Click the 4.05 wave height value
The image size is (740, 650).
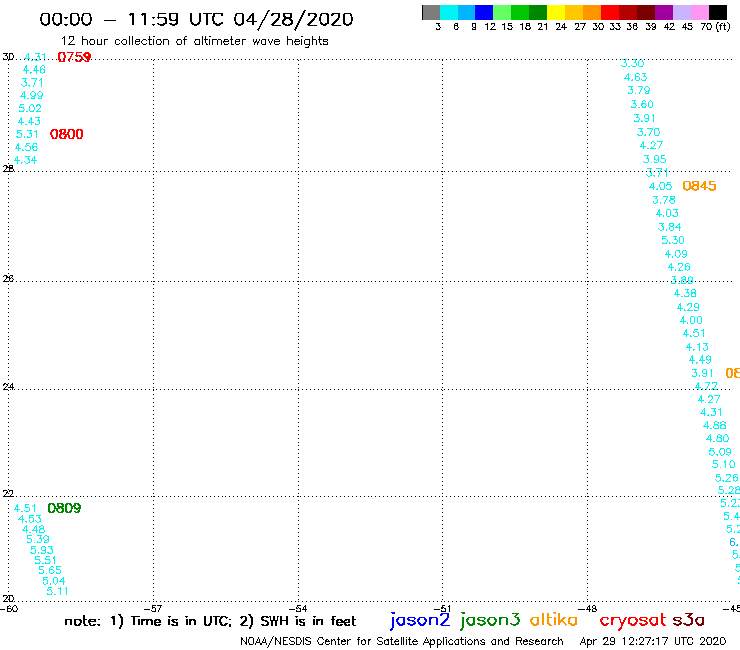[661, 186]
